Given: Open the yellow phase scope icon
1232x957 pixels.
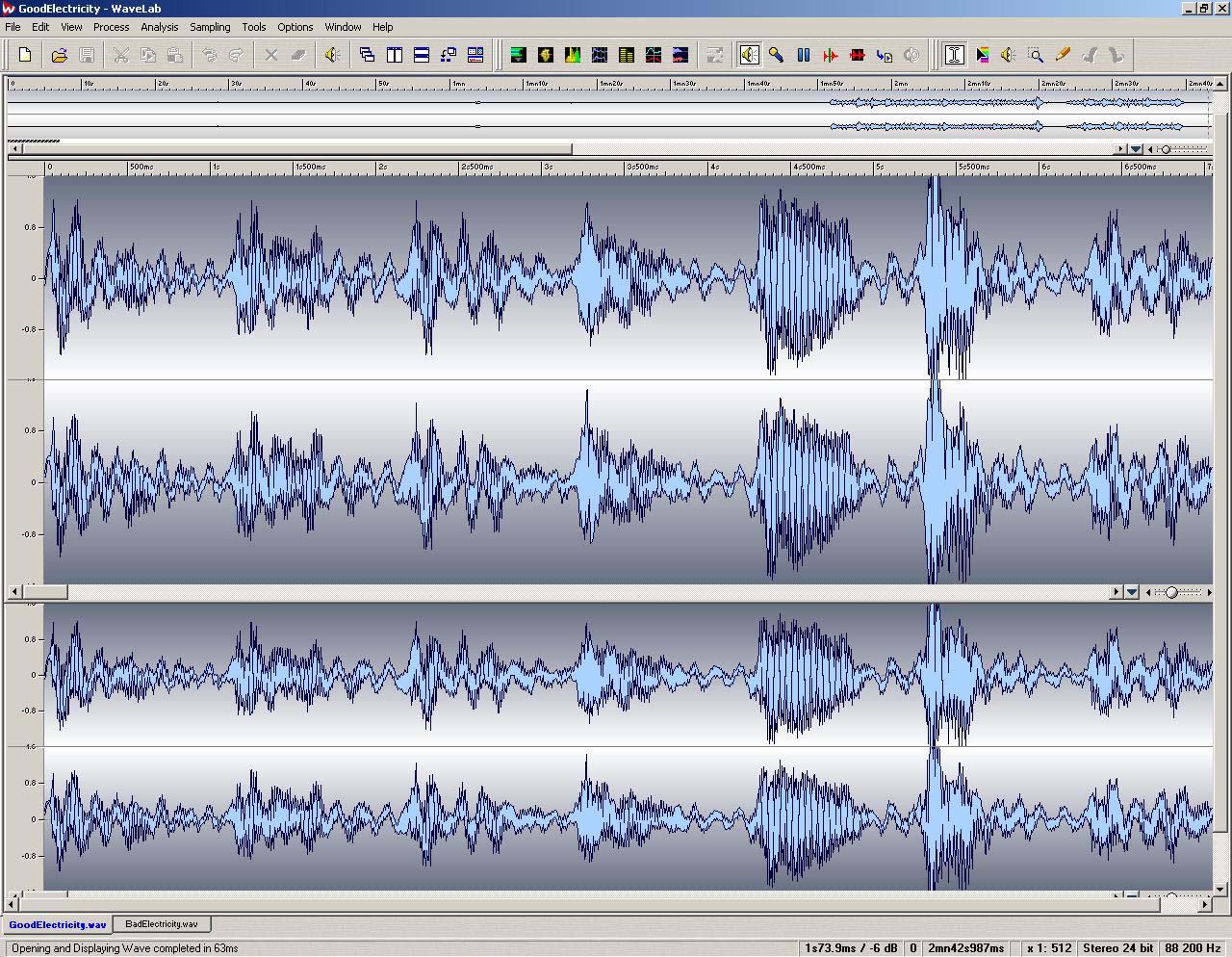Looking at the screenshot, I should [x=546, y=55].
